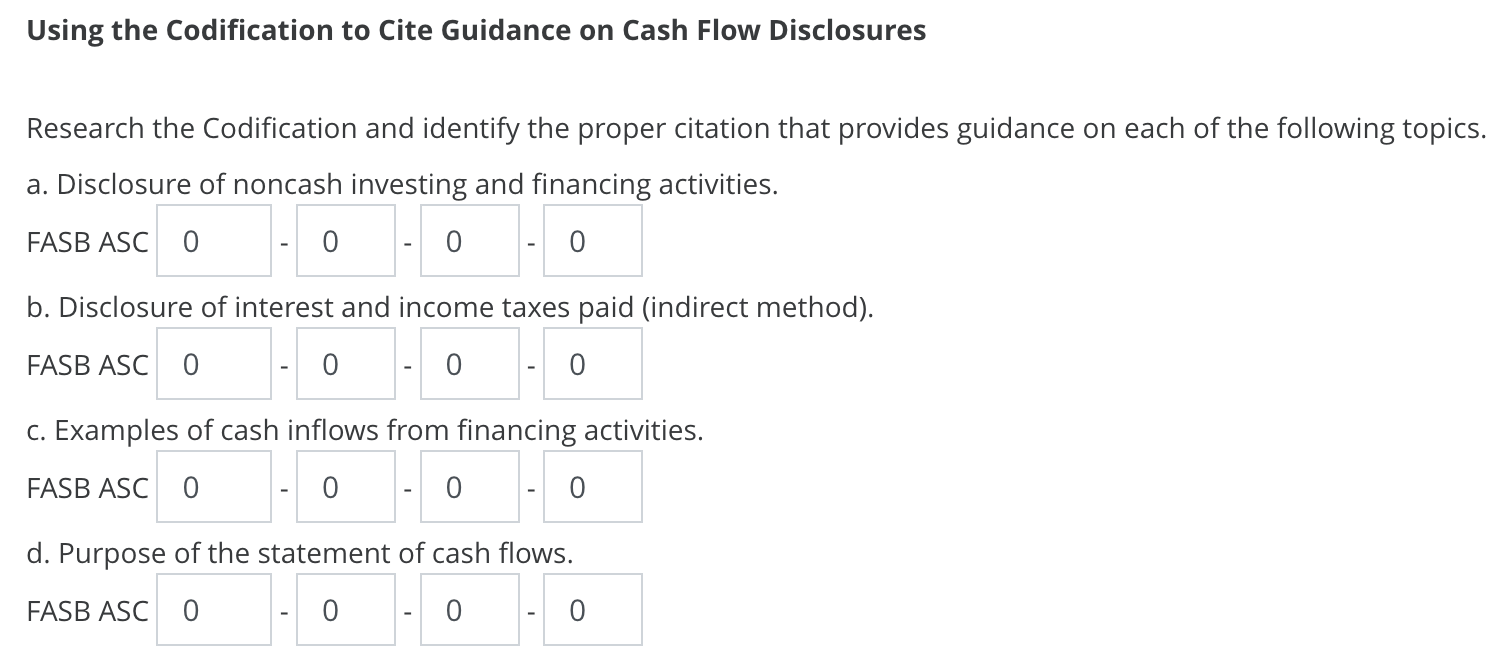Click the first ASC input field for part c
The width and height of the screenshot is (1492, 672).
[213, 486]
